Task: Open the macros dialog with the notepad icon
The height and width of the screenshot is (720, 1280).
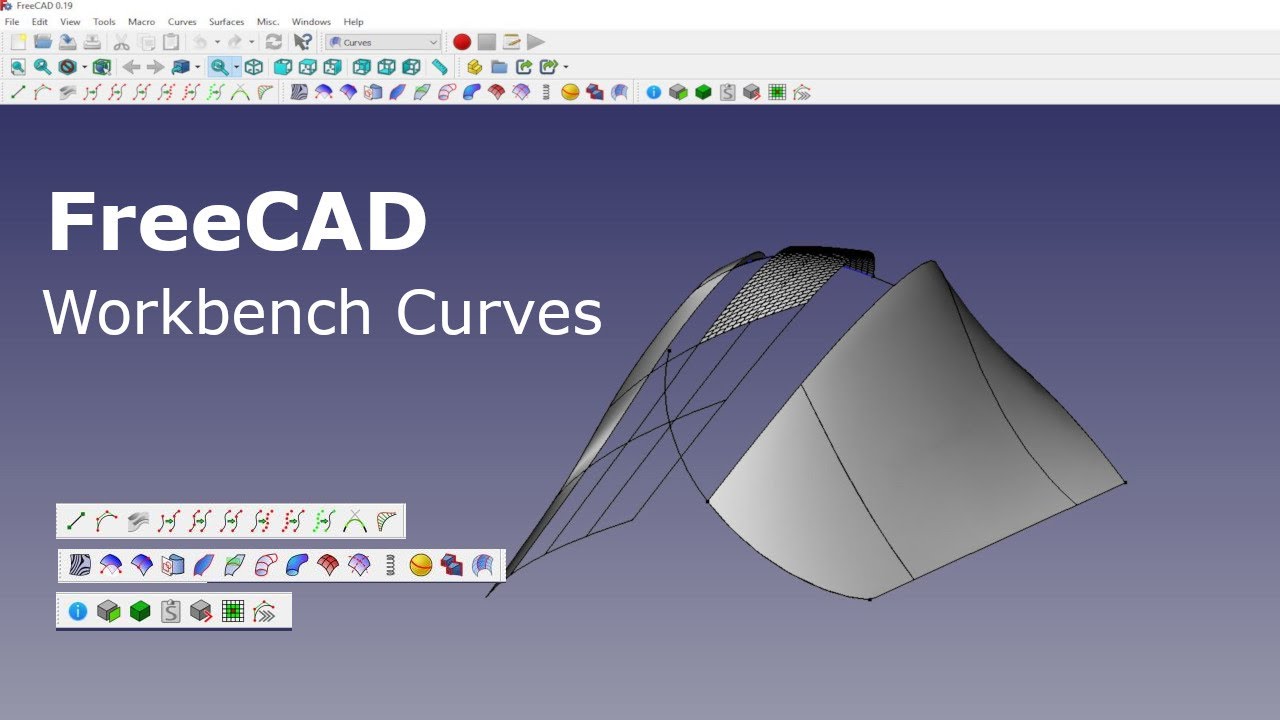Action: point(511,42)
